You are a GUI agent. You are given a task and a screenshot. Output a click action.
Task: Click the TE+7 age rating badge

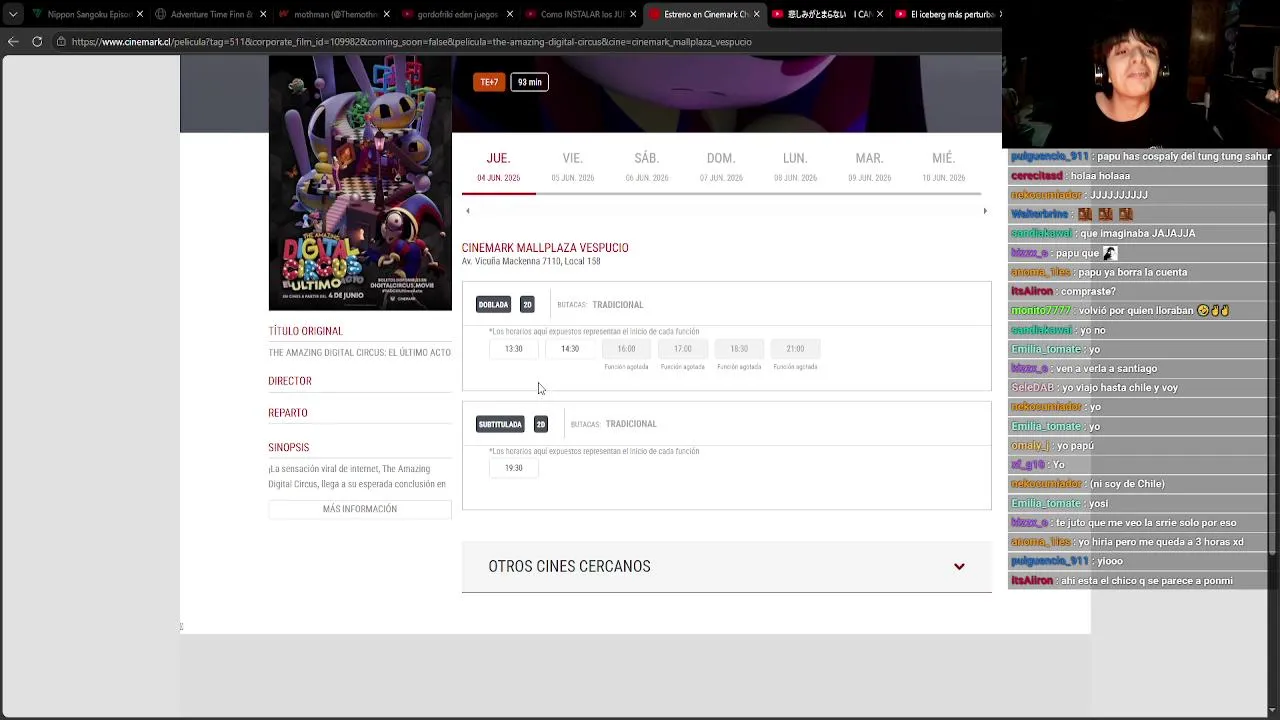(489, 82)
